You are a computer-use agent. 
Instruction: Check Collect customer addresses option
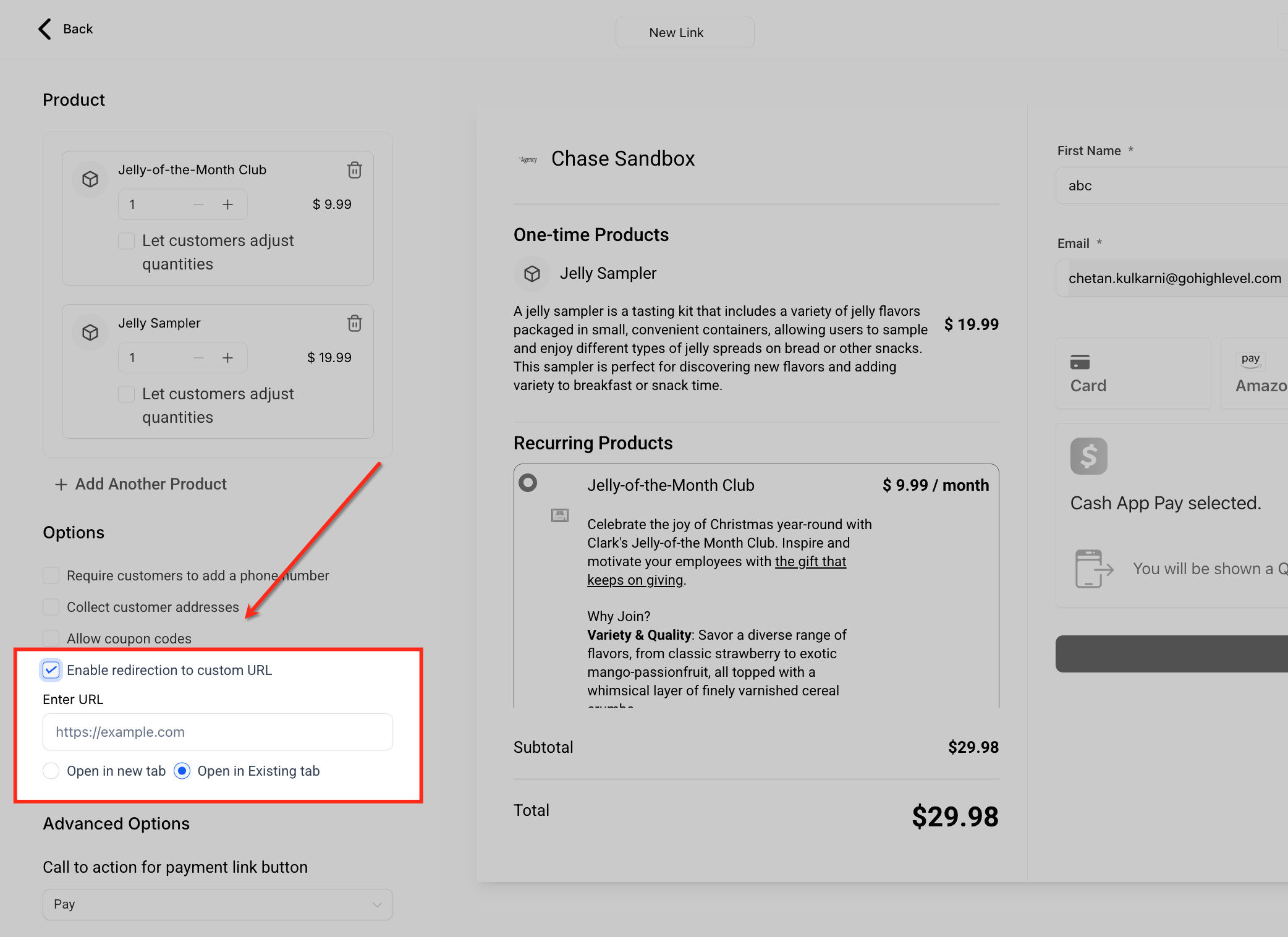click(51, 607)
